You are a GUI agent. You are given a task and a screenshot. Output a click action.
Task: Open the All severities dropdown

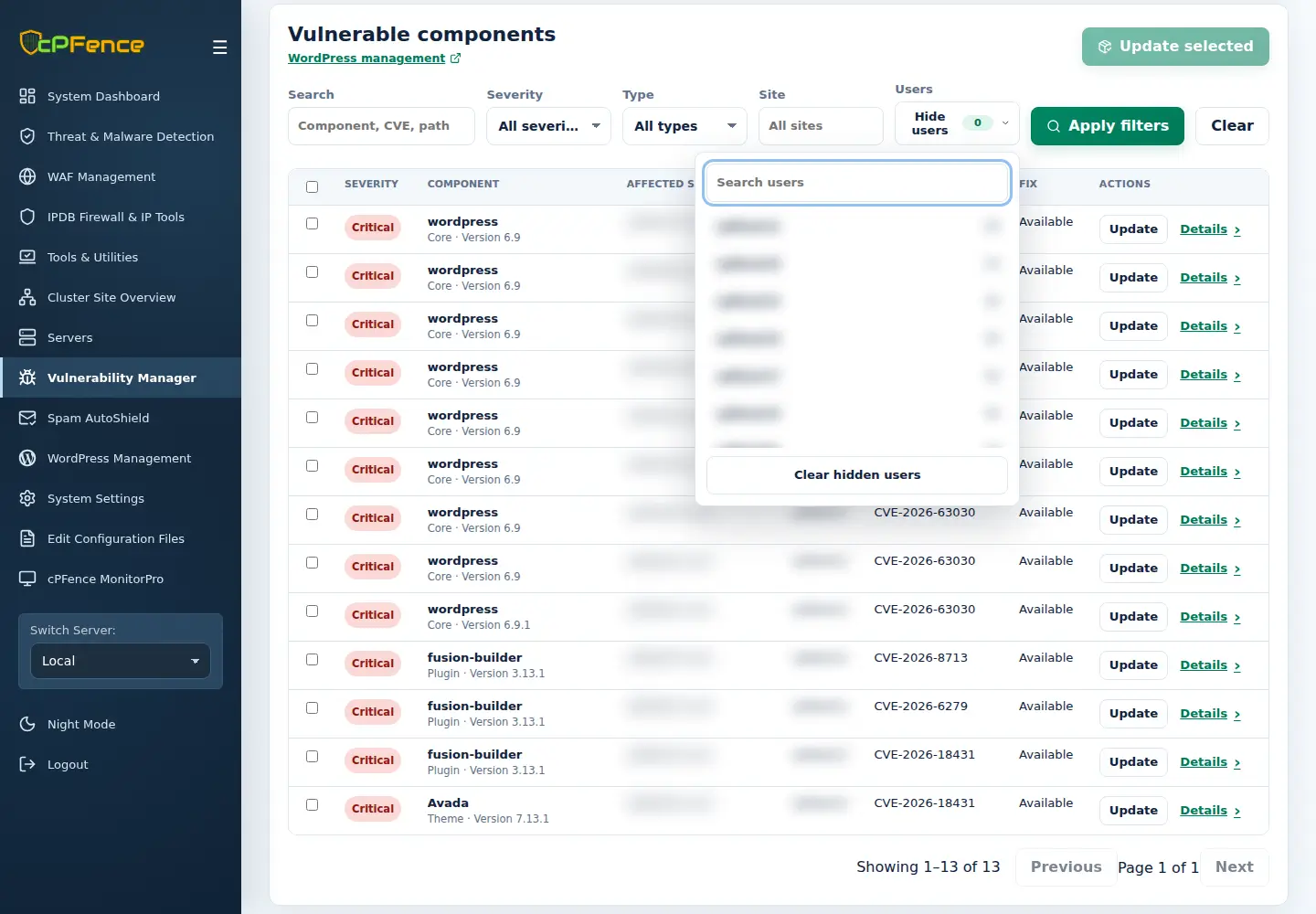coord(548,126)
